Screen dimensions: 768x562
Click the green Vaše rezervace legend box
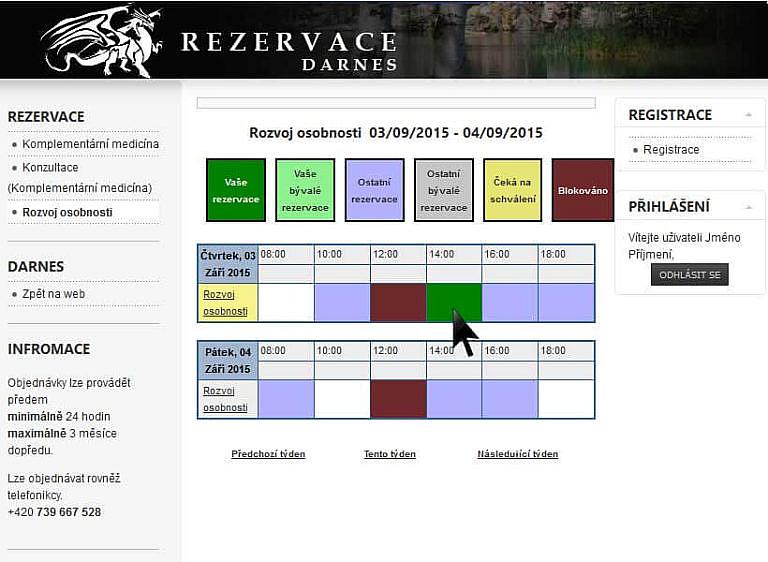click(235, 190)
